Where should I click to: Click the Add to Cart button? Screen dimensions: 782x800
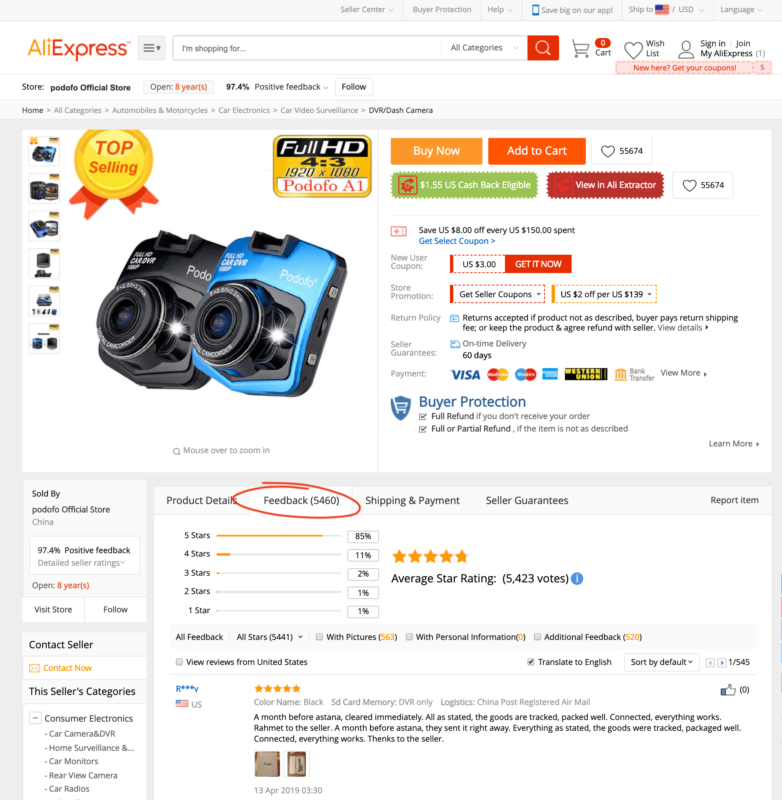tap(537, 151)
